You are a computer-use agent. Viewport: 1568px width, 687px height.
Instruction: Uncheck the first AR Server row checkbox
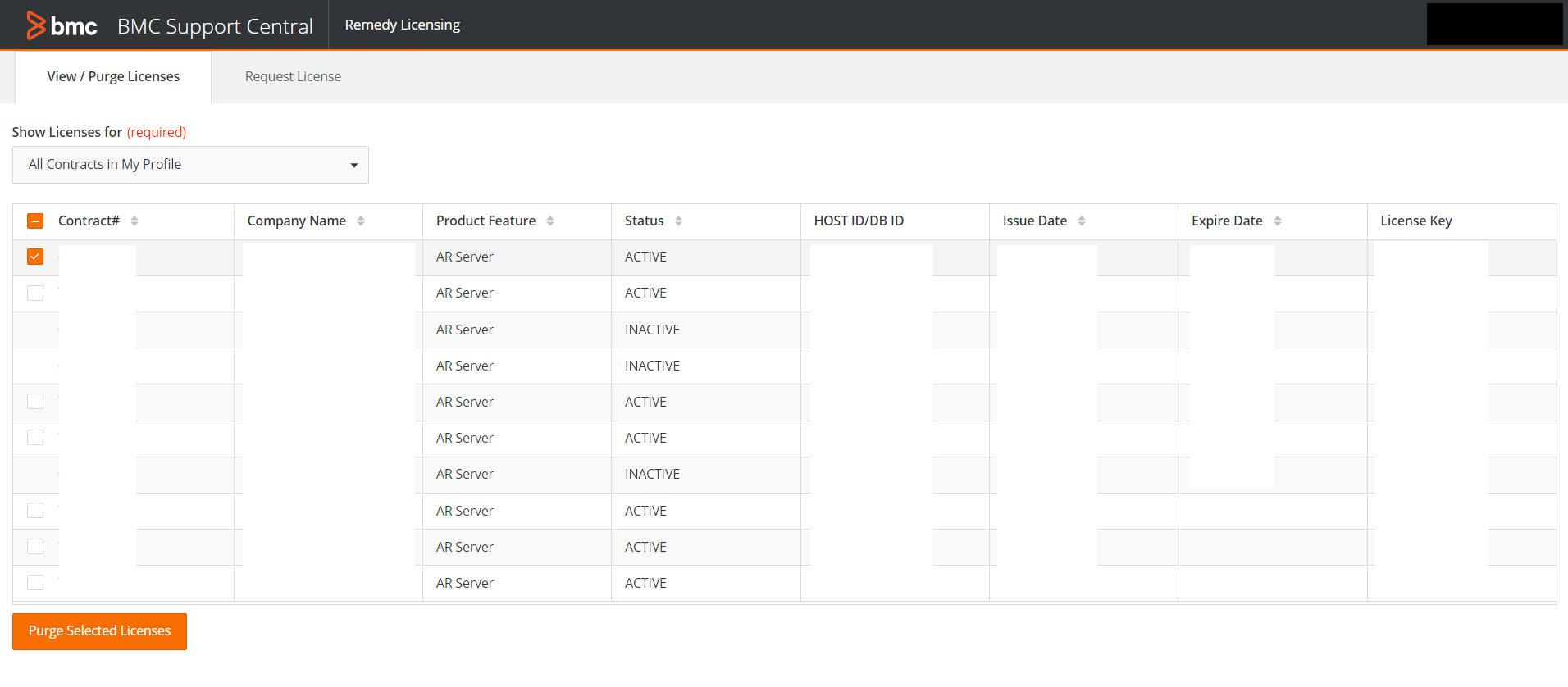35,257
